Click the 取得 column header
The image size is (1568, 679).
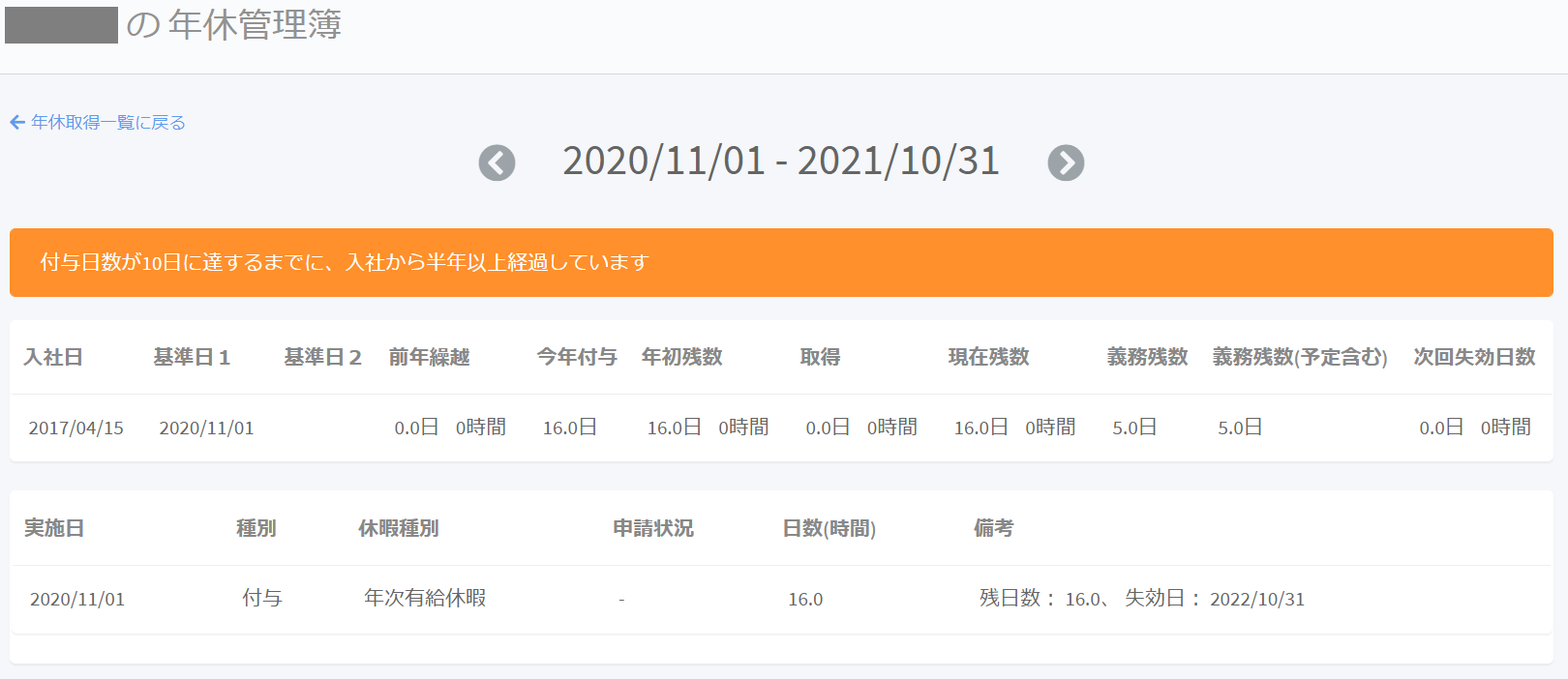pos(820,357)
